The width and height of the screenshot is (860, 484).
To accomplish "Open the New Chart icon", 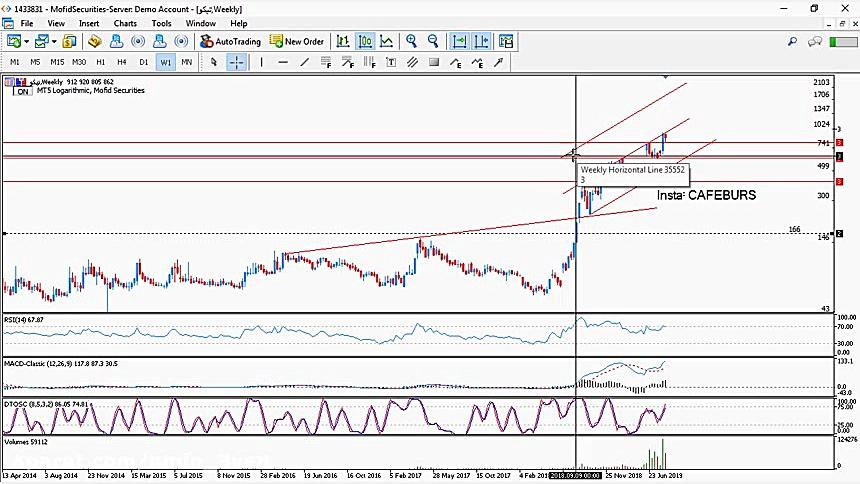I will click(x=14, y=41).
